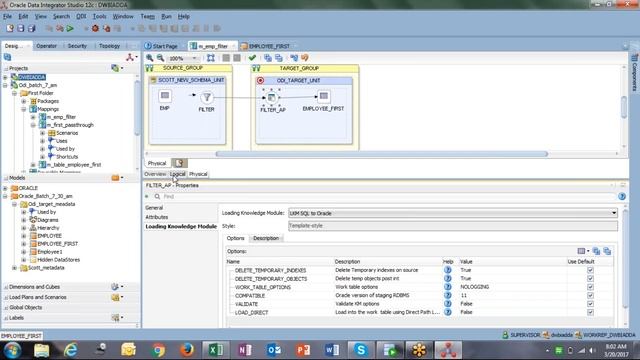The width and height of the screenshot is (640, 360).
Task: Click the new physical design tab icon
Action: (179, 163)
